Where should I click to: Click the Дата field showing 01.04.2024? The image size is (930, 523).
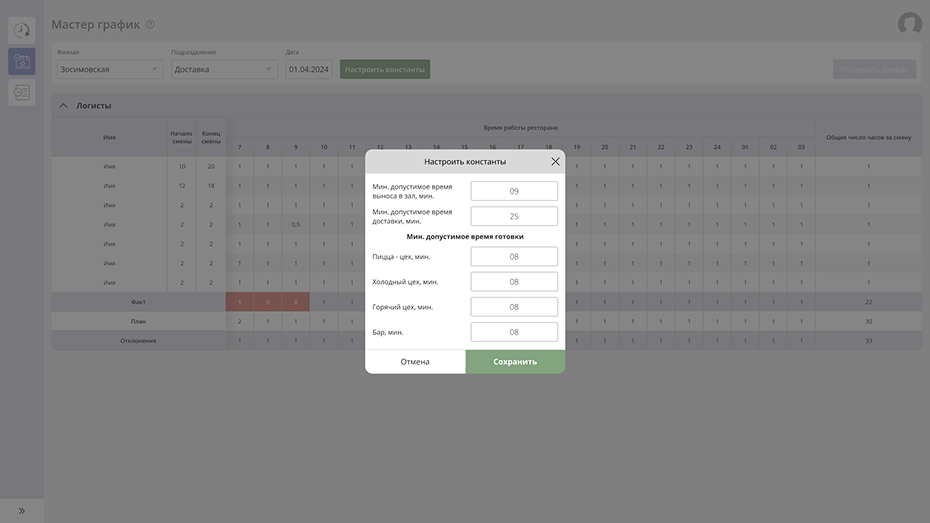tap(309, 69)
